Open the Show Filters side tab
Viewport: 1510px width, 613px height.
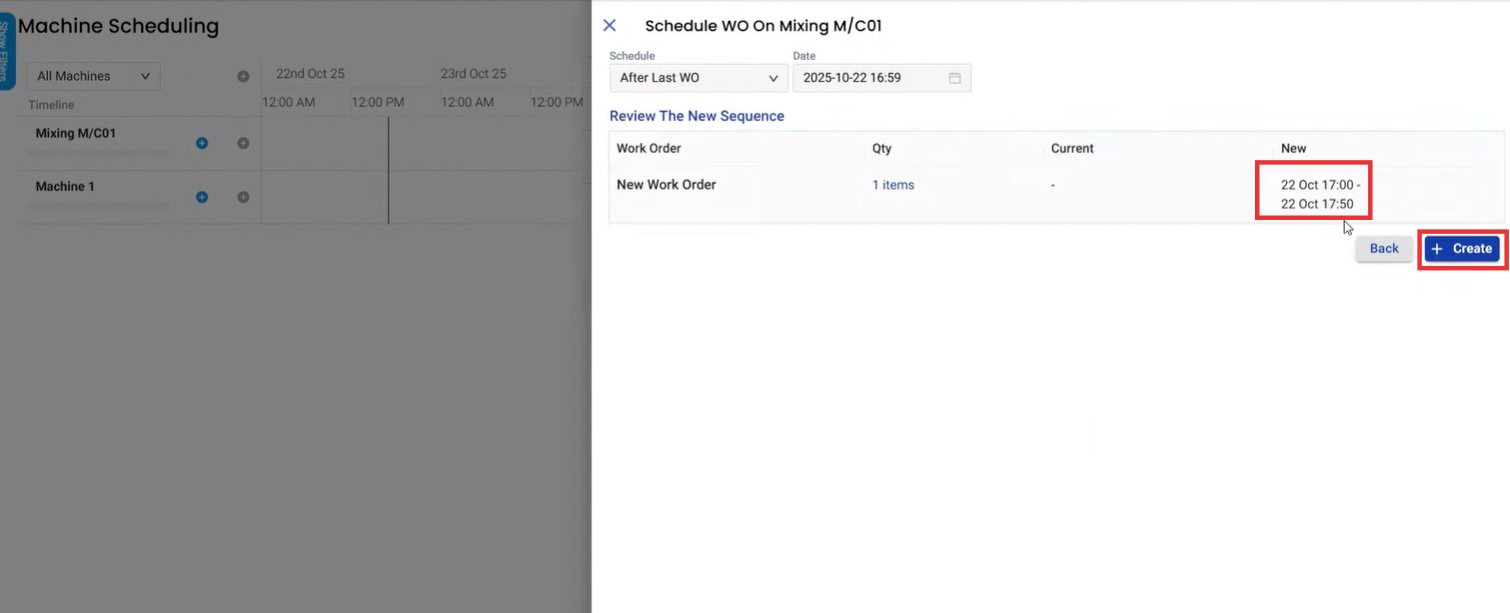7,50
